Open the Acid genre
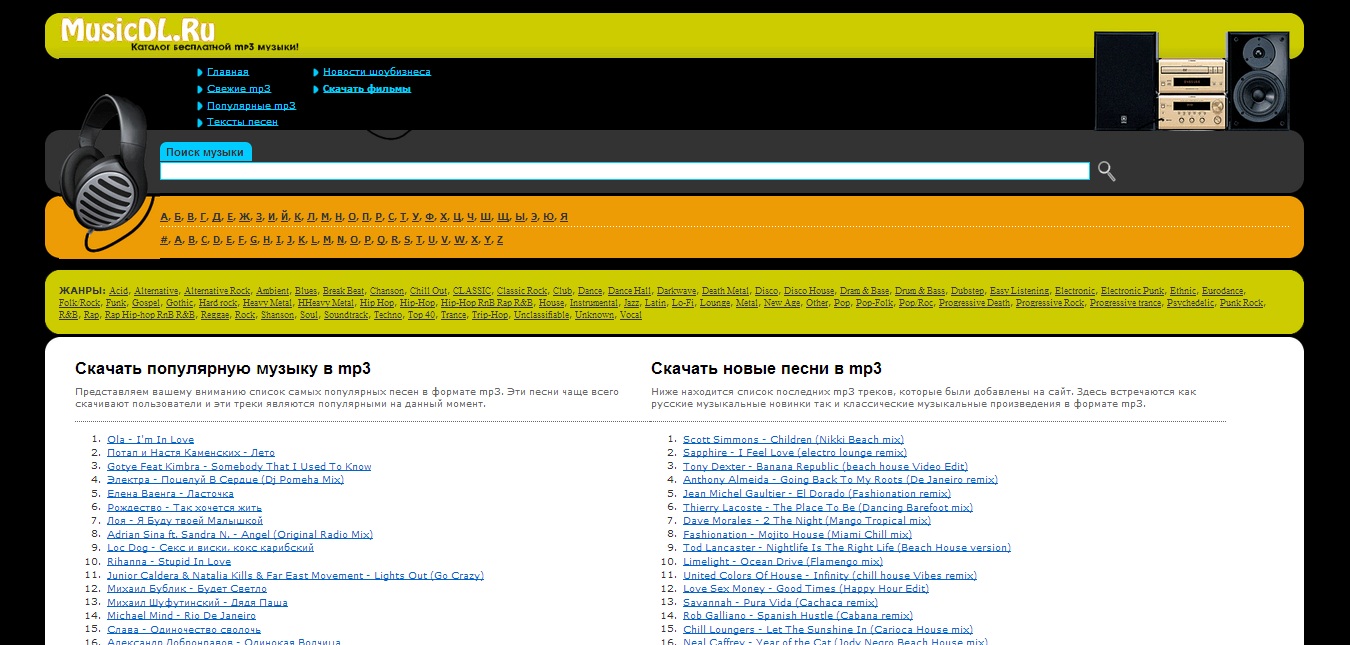This screenshot has width=1350, height=645. pos(119,290)
